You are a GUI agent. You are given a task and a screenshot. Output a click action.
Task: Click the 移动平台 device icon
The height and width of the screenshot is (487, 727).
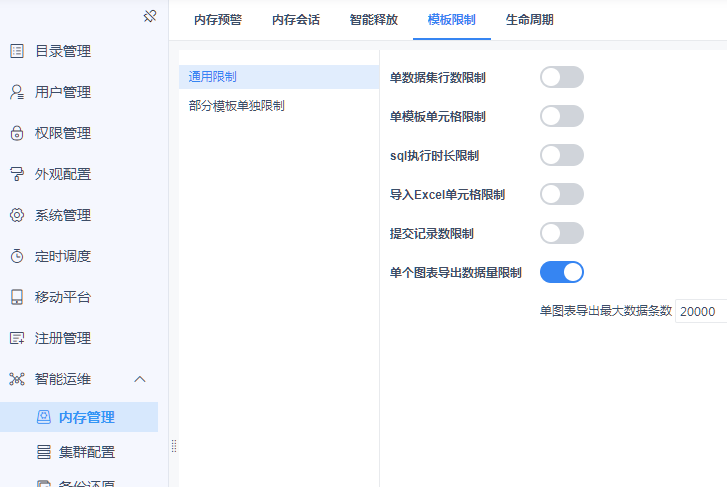pyautogui.click(x=17, y=297)
